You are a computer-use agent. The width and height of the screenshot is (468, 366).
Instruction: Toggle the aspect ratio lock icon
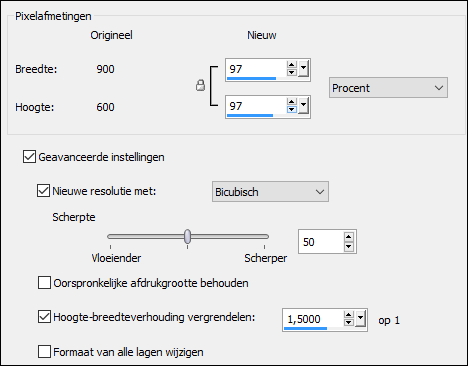[x=200, y=85]
